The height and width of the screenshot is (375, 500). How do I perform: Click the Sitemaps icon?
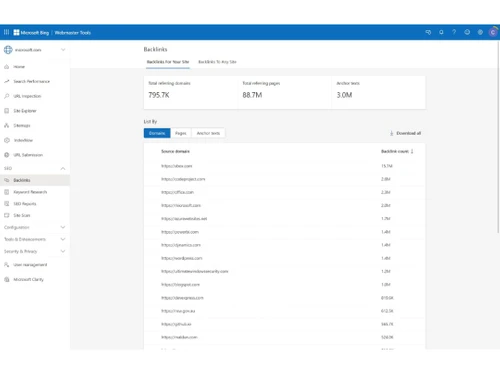click(x=6, y=125)
